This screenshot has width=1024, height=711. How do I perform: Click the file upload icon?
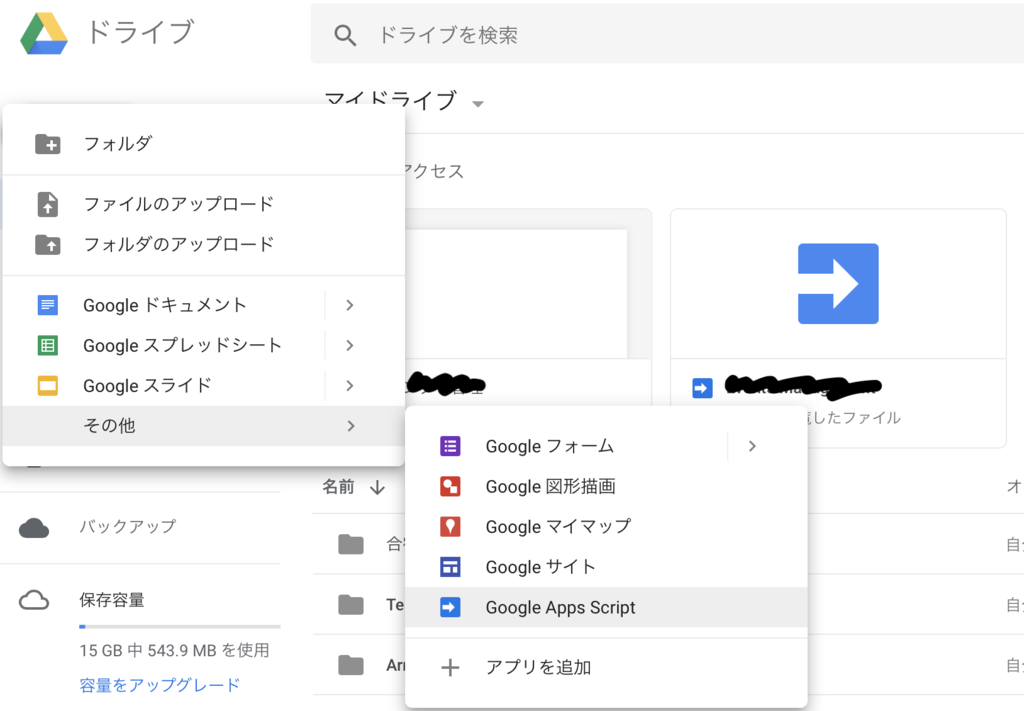tap(48, 204)
